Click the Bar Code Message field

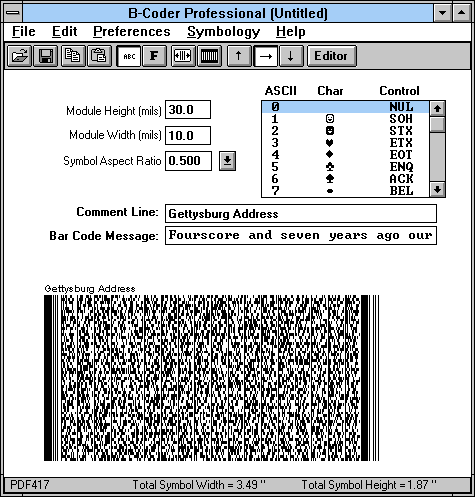coord(301,235)
